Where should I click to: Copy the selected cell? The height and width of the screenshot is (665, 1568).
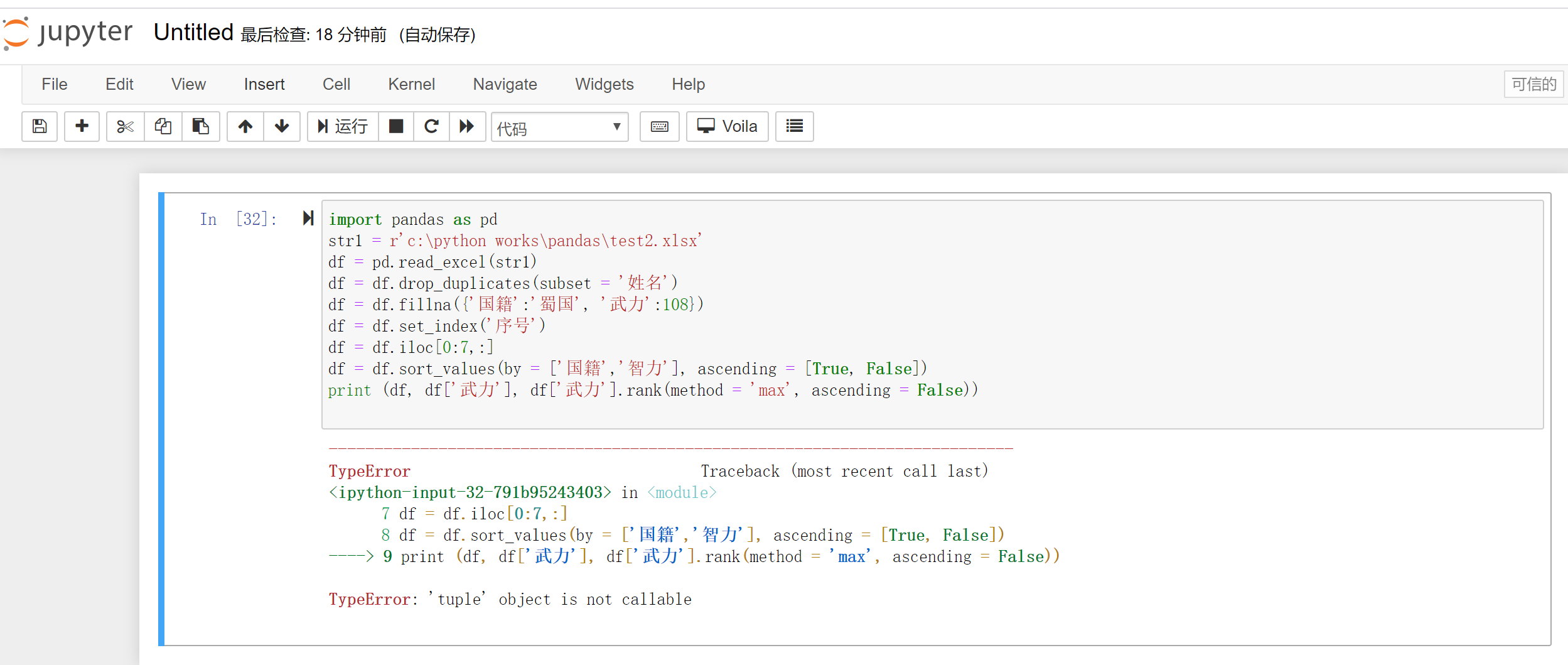[x=163, y=127]
